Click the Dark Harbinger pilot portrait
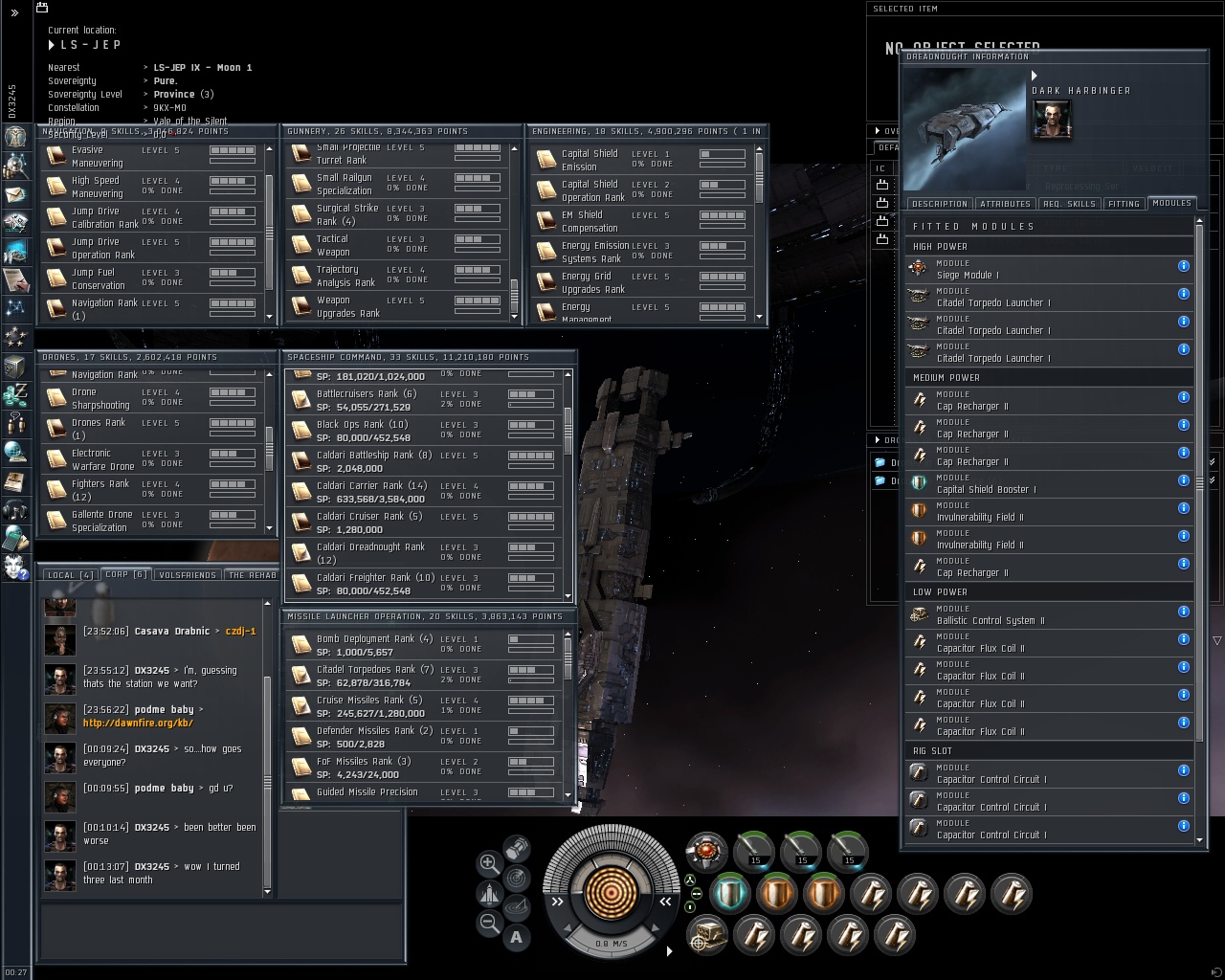 coord(1052,120)
